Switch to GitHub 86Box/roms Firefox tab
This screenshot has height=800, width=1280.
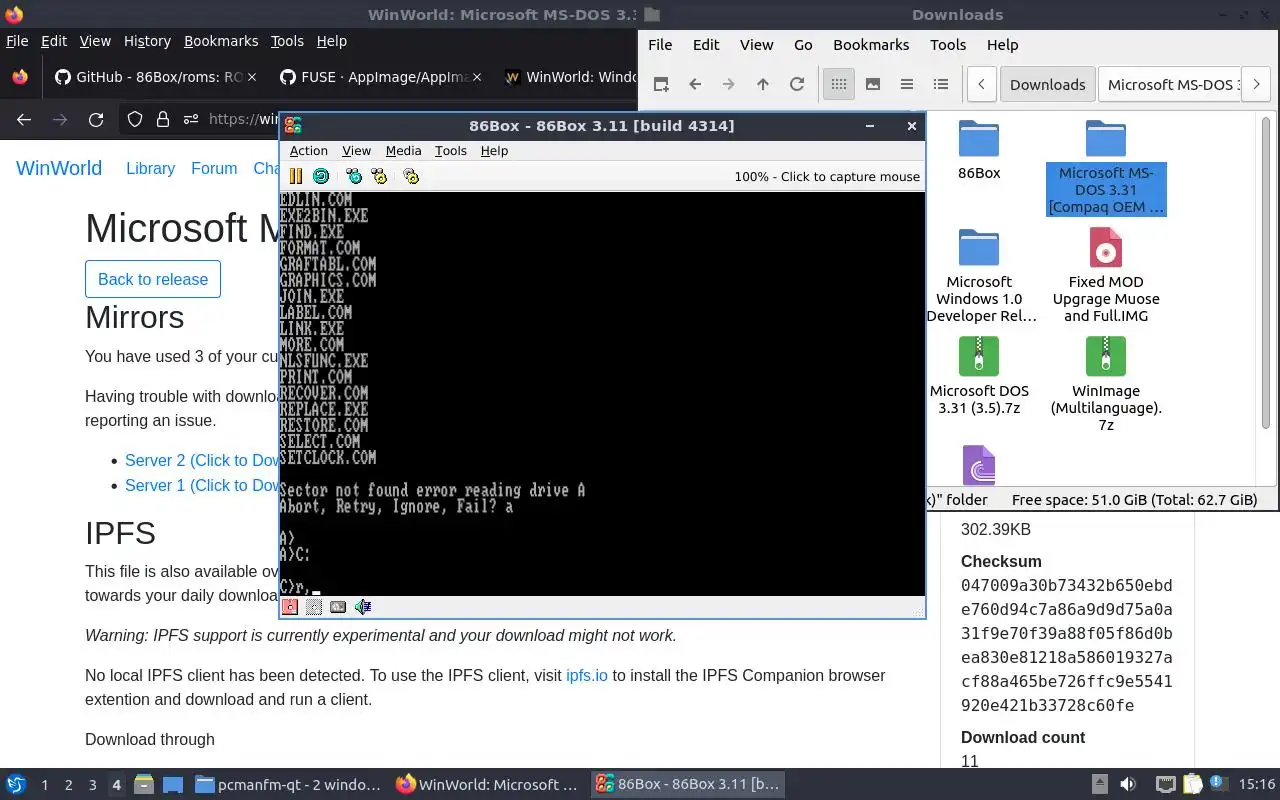coord(156,77)
